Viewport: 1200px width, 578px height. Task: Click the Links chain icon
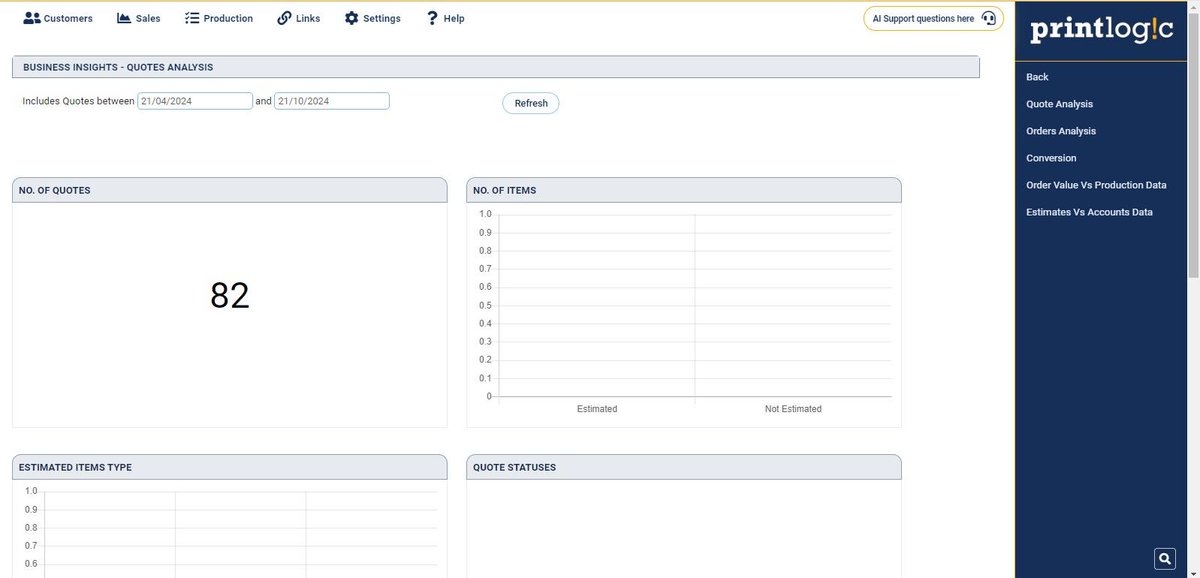[284, 18]
